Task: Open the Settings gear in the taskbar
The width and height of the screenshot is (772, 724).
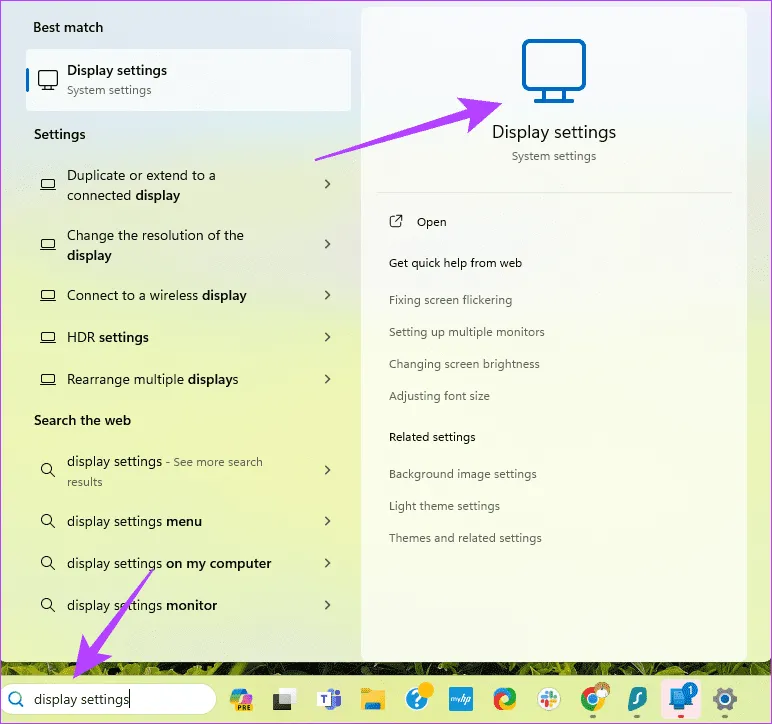Action: pyautogui.click(x=725, y=699)
